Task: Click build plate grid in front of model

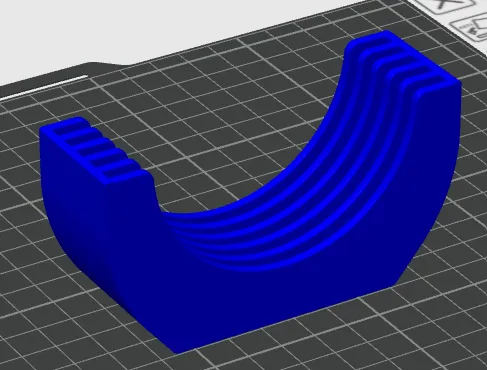Action: [300, 350]
